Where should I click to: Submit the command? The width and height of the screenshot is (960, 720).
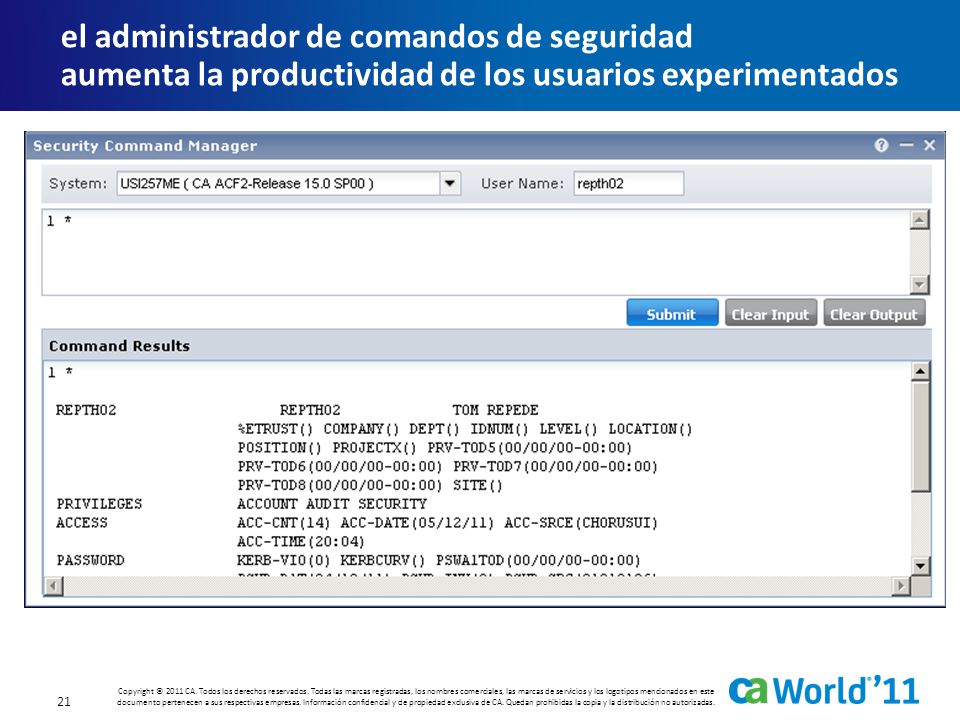pos(672,313)
